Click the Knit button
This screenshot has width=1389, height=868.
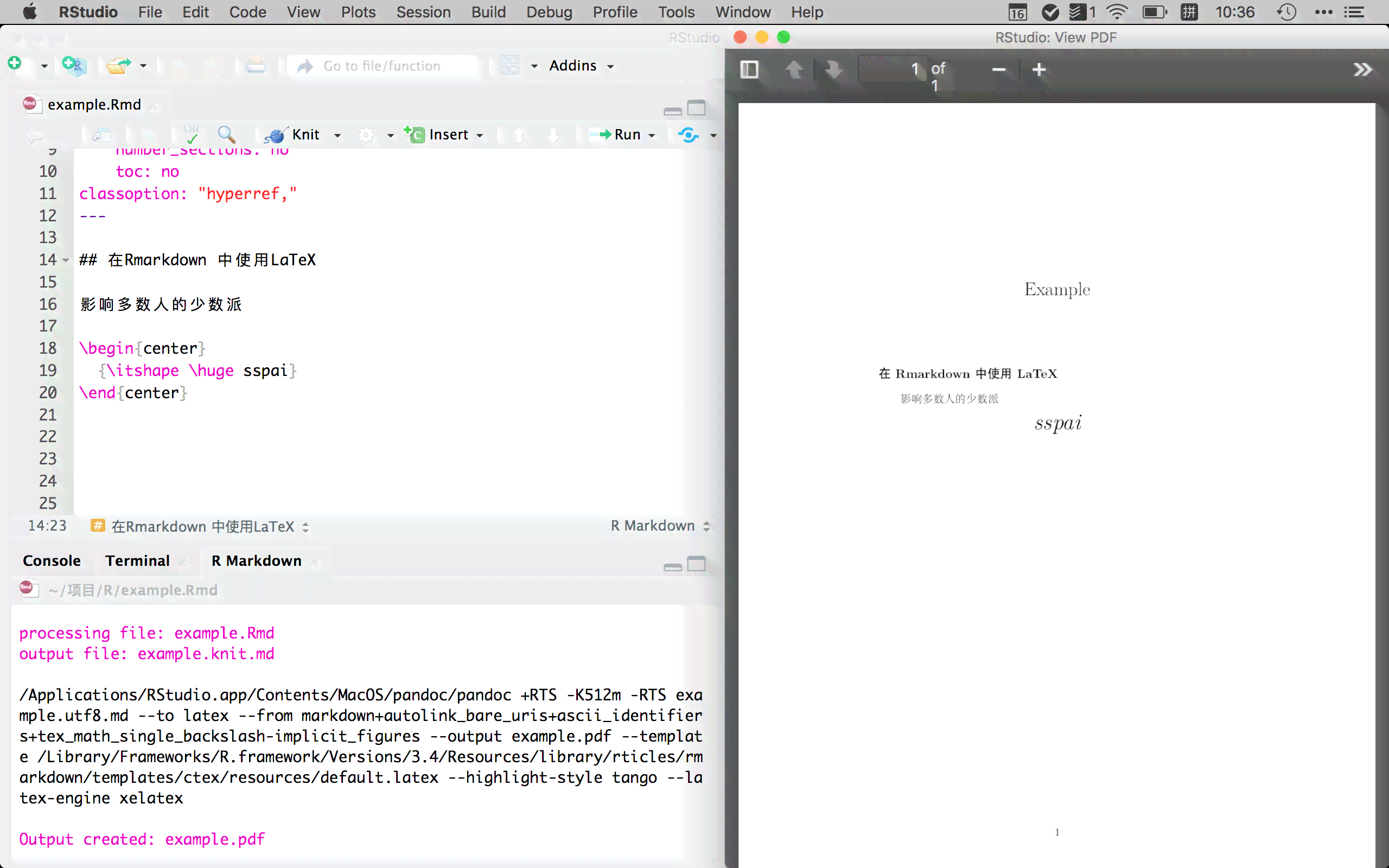coord(292,135)
